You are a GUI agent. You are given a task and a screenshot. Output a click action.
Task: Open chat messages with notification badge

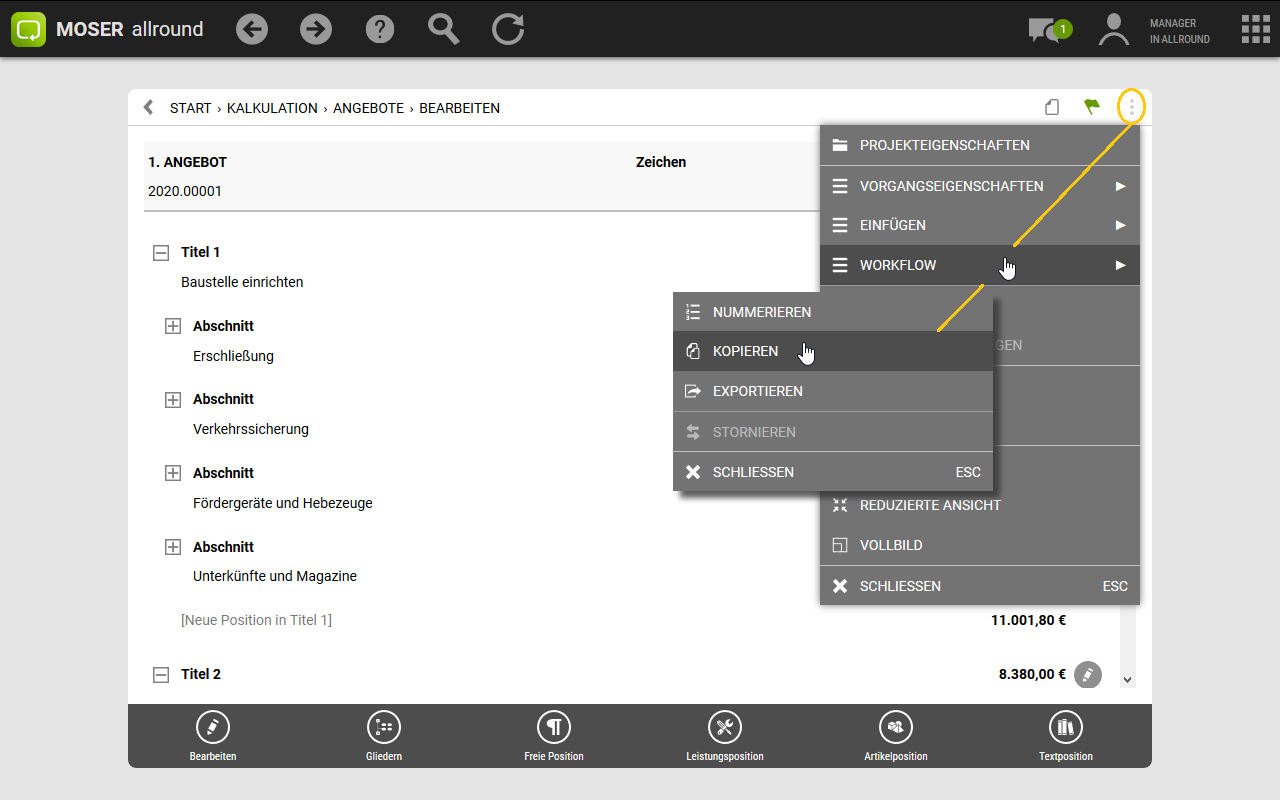tap(1047, 30)
